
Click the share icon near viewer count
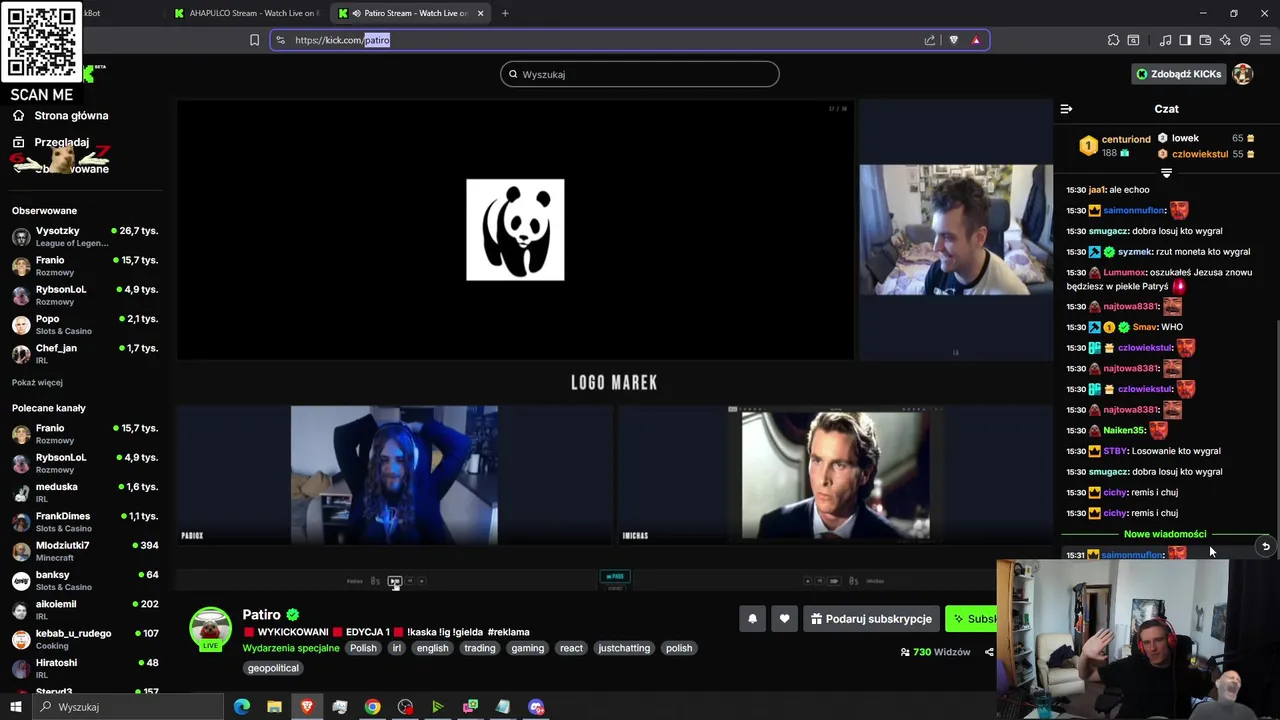[989, 652]
